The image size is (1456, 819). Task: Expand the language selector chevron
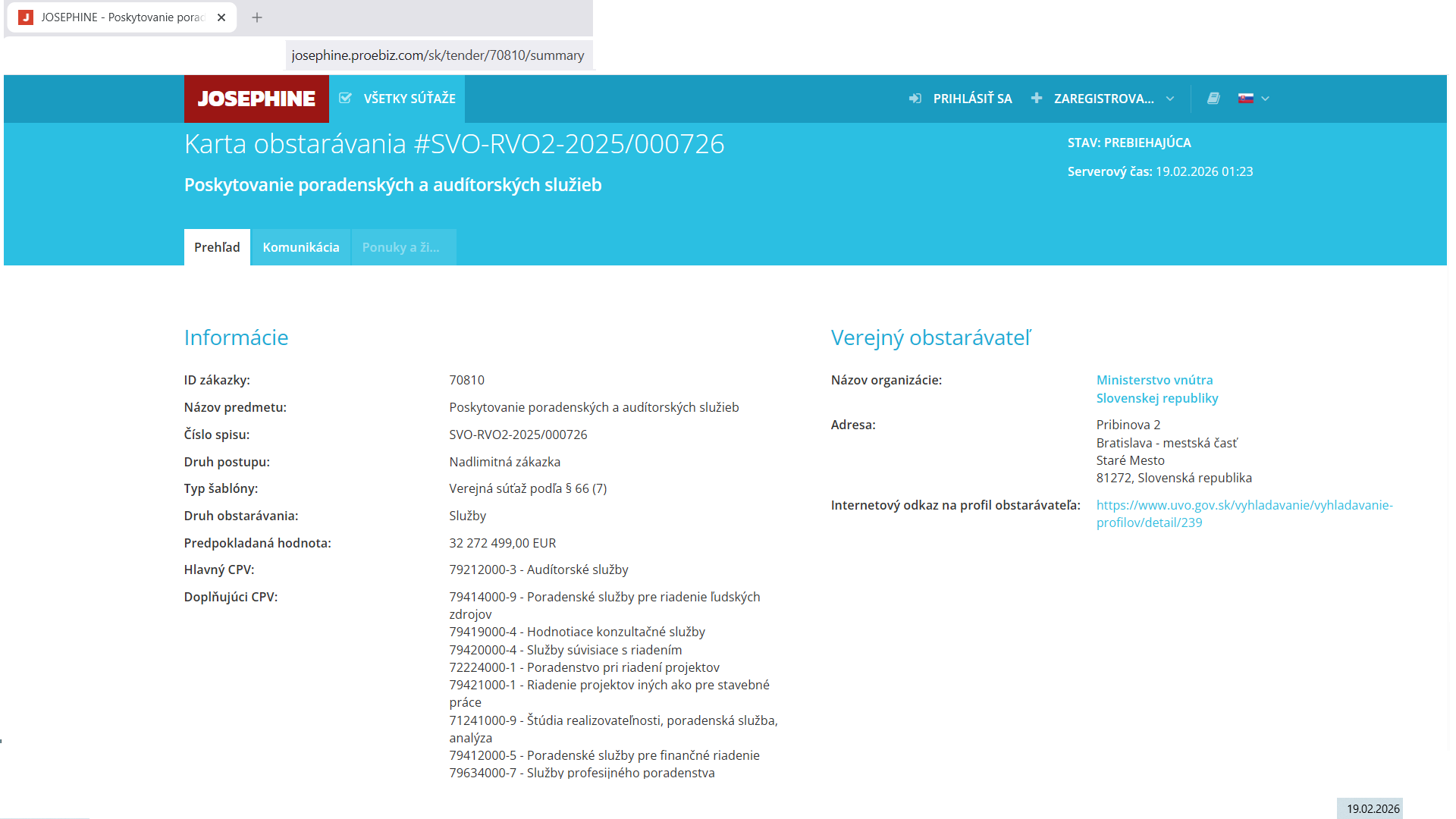point(1265,99)
